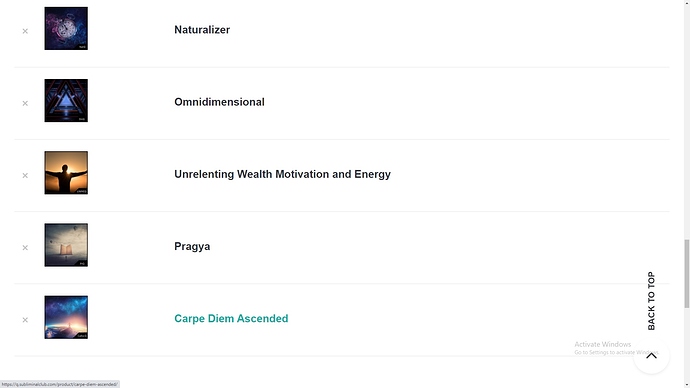This screenshot has width=690, height=388.
Task: Click the vertical scrollbar thumb
Action: pos(686,274)
